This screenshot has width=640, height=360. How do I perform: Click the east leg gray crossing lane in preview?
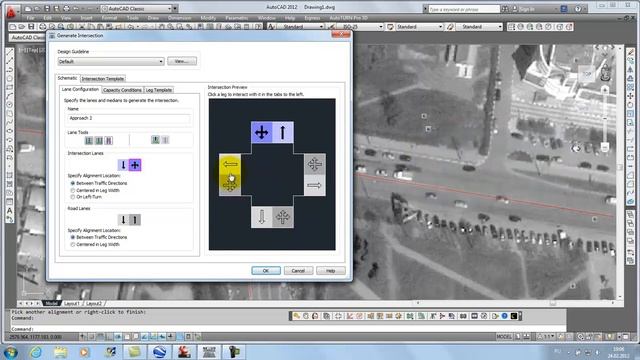click(x=314, y=164)
